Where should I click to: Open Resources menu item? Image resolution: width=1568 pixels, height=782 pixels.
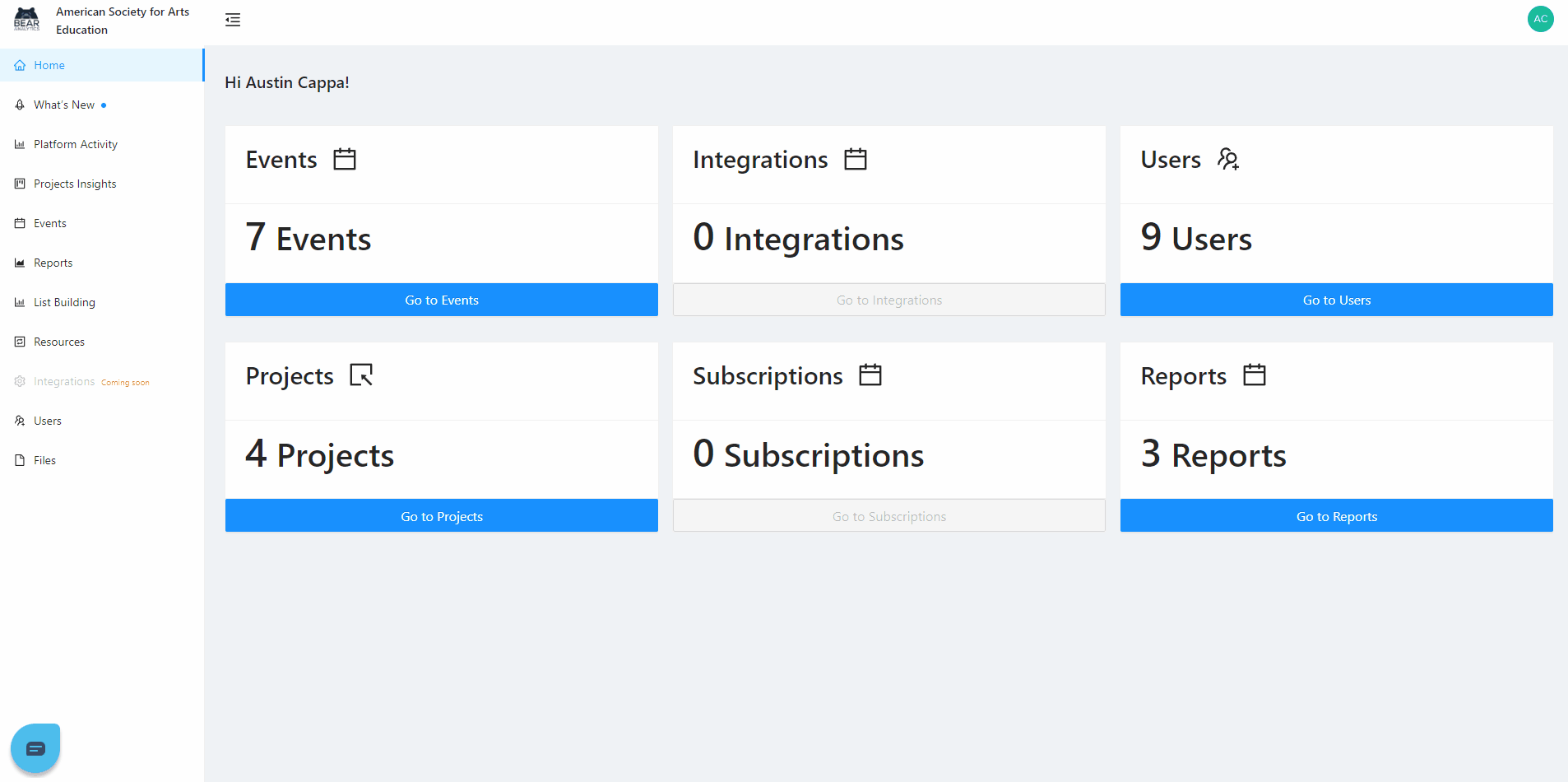point(102,342)
